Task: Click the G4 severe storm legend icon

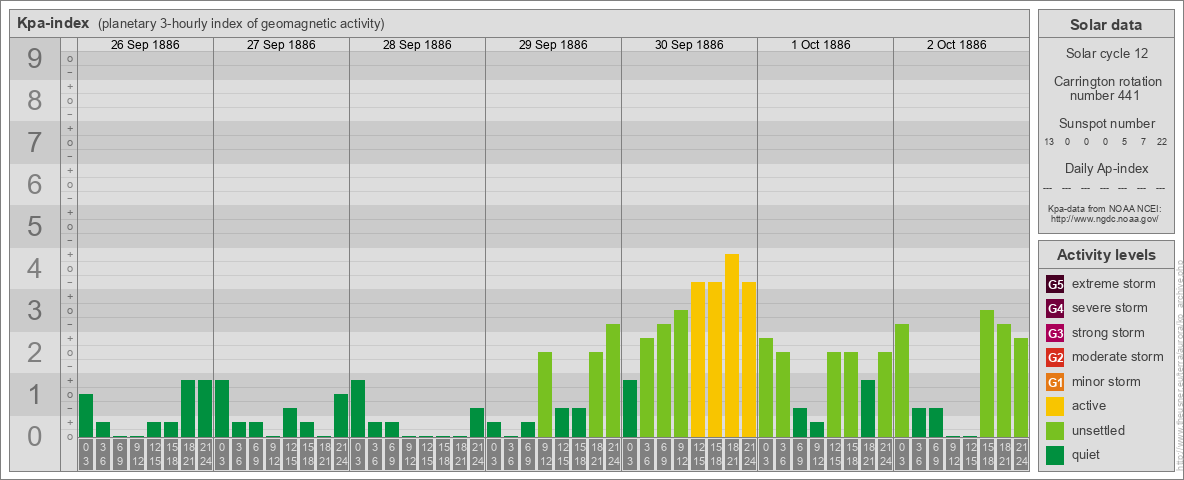Action: tap(1055, 309)
